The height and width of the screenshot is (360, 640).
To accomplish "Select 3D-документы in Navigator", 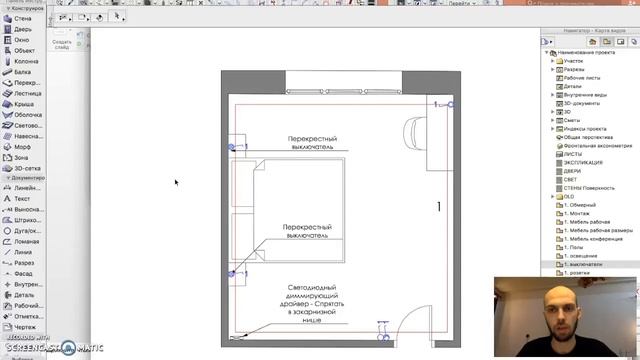I will [578, 104].
